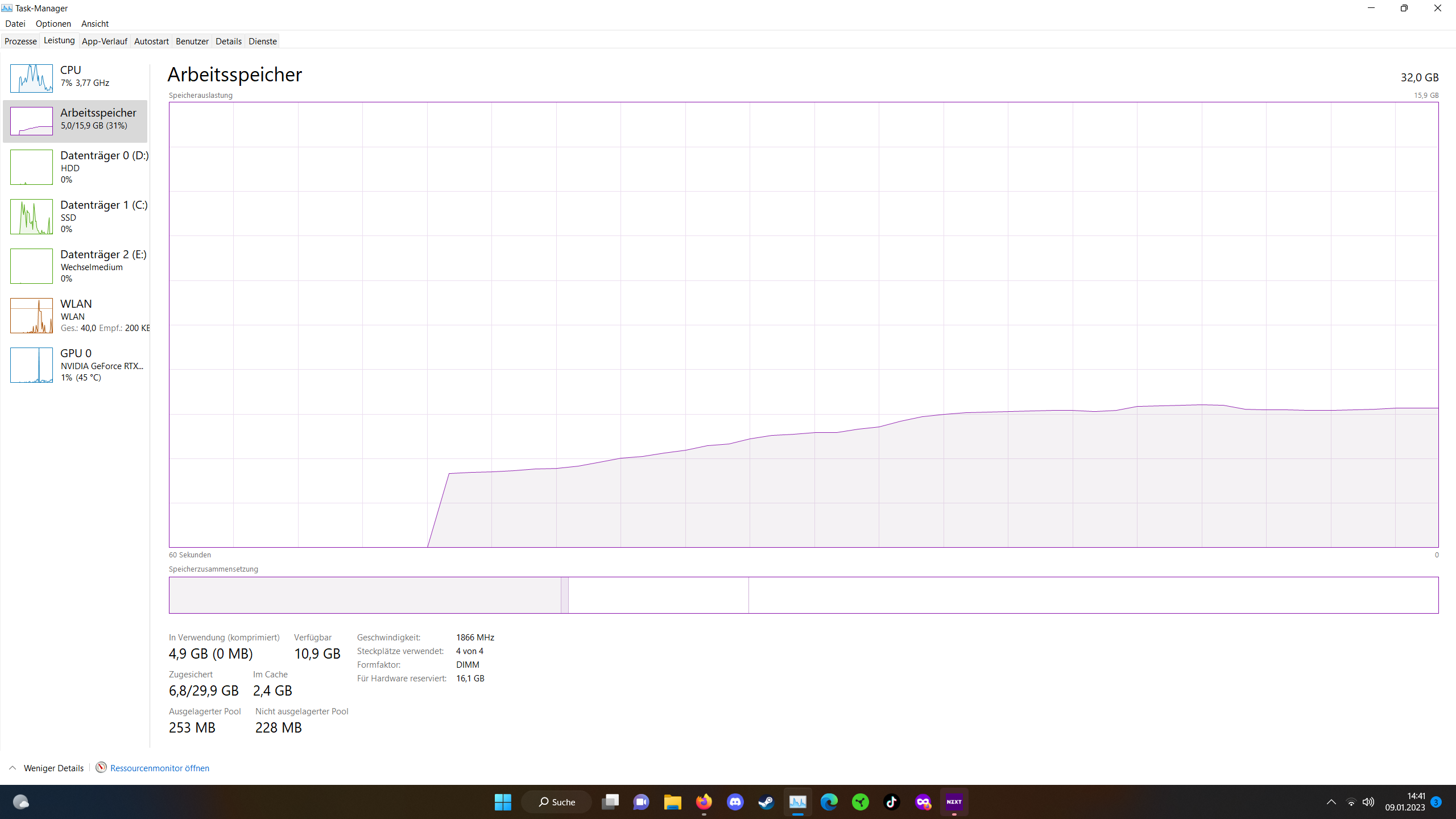Click the Speicherzusammensetzung composition bar
Screen dimensions: 1456x819
click(803, 595)
